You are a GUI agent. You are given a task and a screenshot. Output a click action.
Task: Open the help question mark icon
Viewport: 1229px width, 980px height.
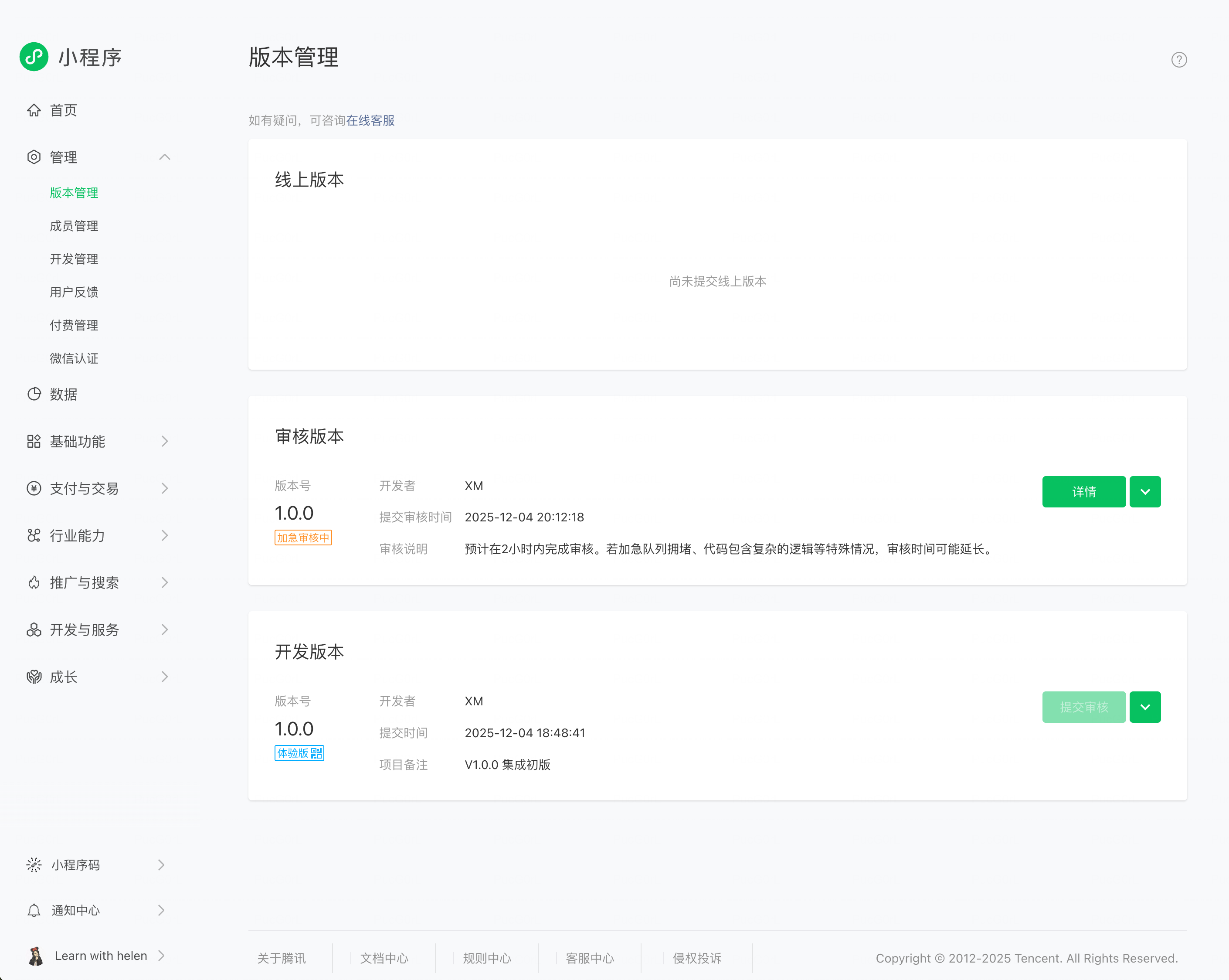click(1178, 60)
